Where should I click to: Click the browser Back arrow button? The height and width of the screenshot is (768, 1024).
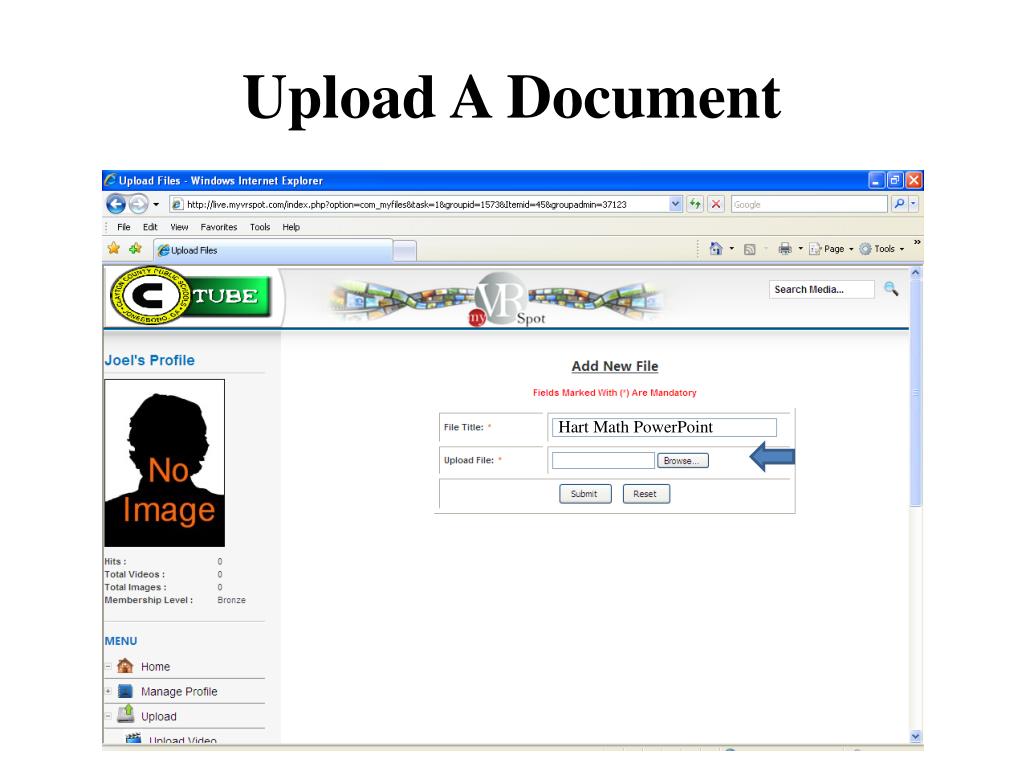[116, 204]
